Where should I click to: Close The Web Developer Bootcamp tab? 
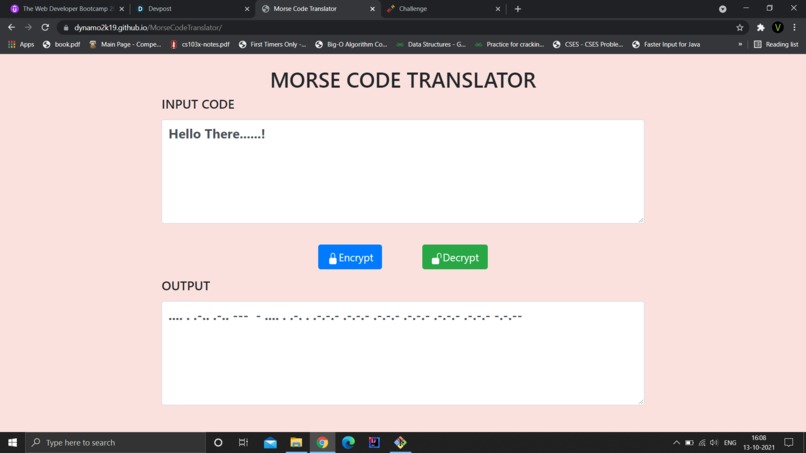[x=122, y=9]
